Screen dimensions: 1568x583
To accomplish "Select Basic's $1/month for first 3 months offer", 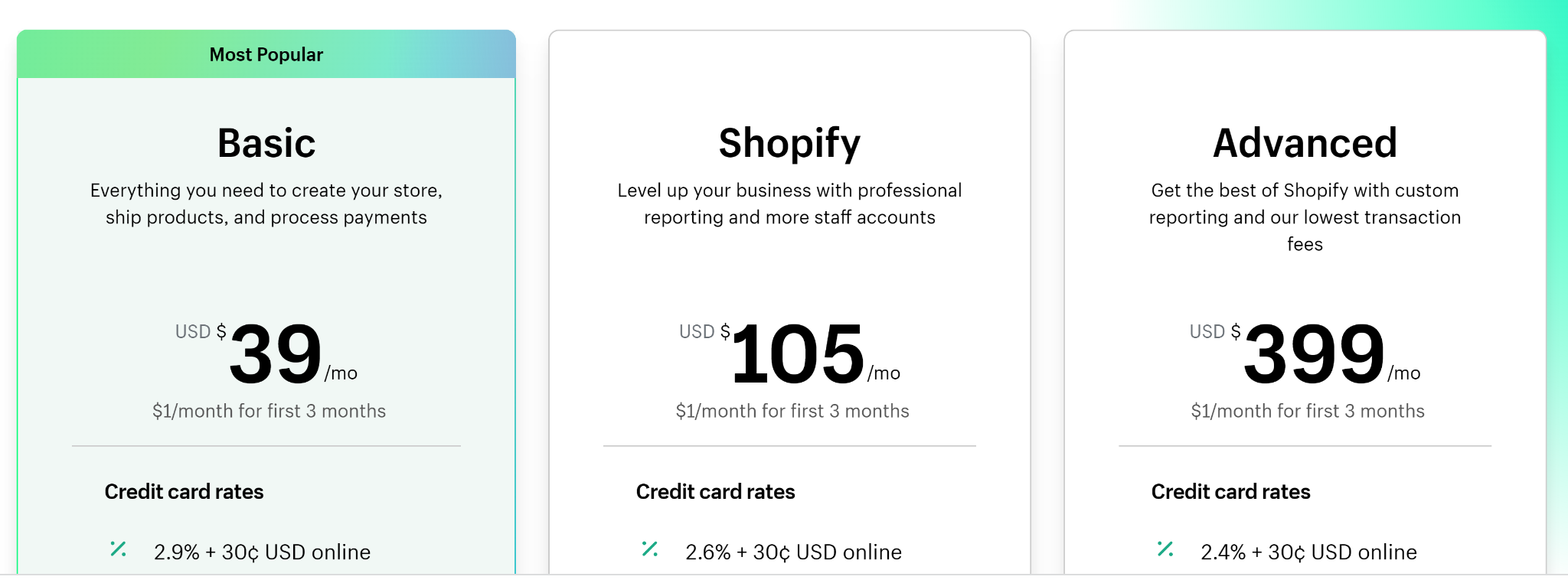I will pyautogui.click(x=269, y=412).
